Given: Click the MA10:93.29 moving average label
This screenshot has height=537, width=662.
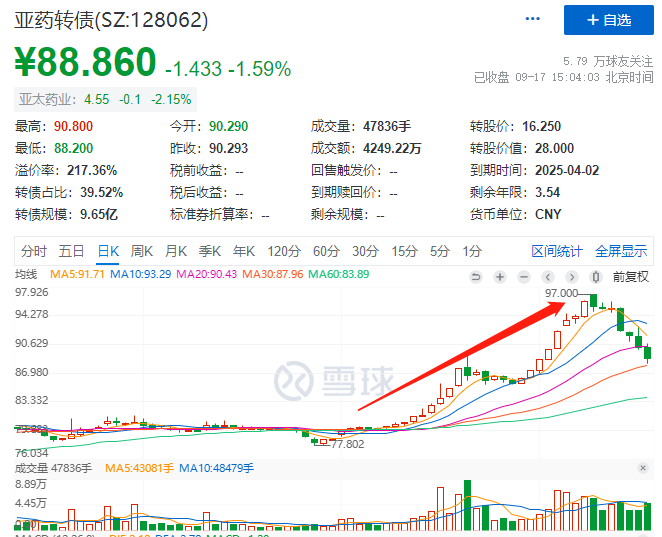Looking at the screenshot, I should (x=141, y=274).
